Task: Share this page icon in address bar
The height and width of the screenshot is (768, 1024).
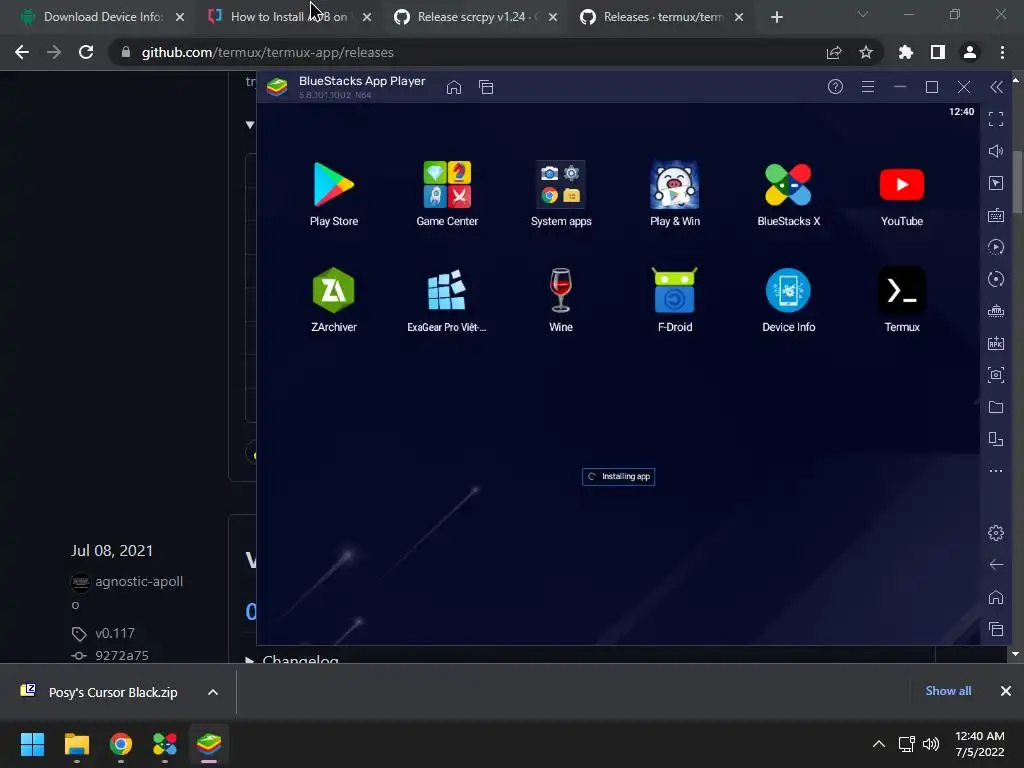Action: (834, 52)
